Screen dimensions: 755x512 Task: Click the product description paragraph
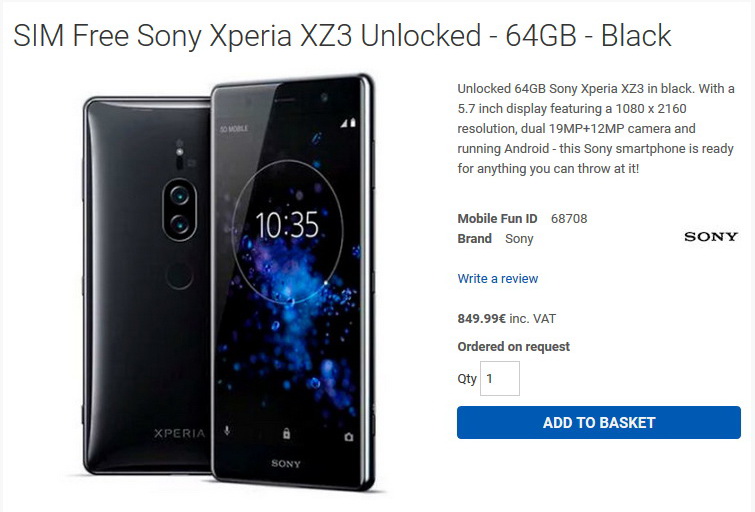click(x=596, y=129)
